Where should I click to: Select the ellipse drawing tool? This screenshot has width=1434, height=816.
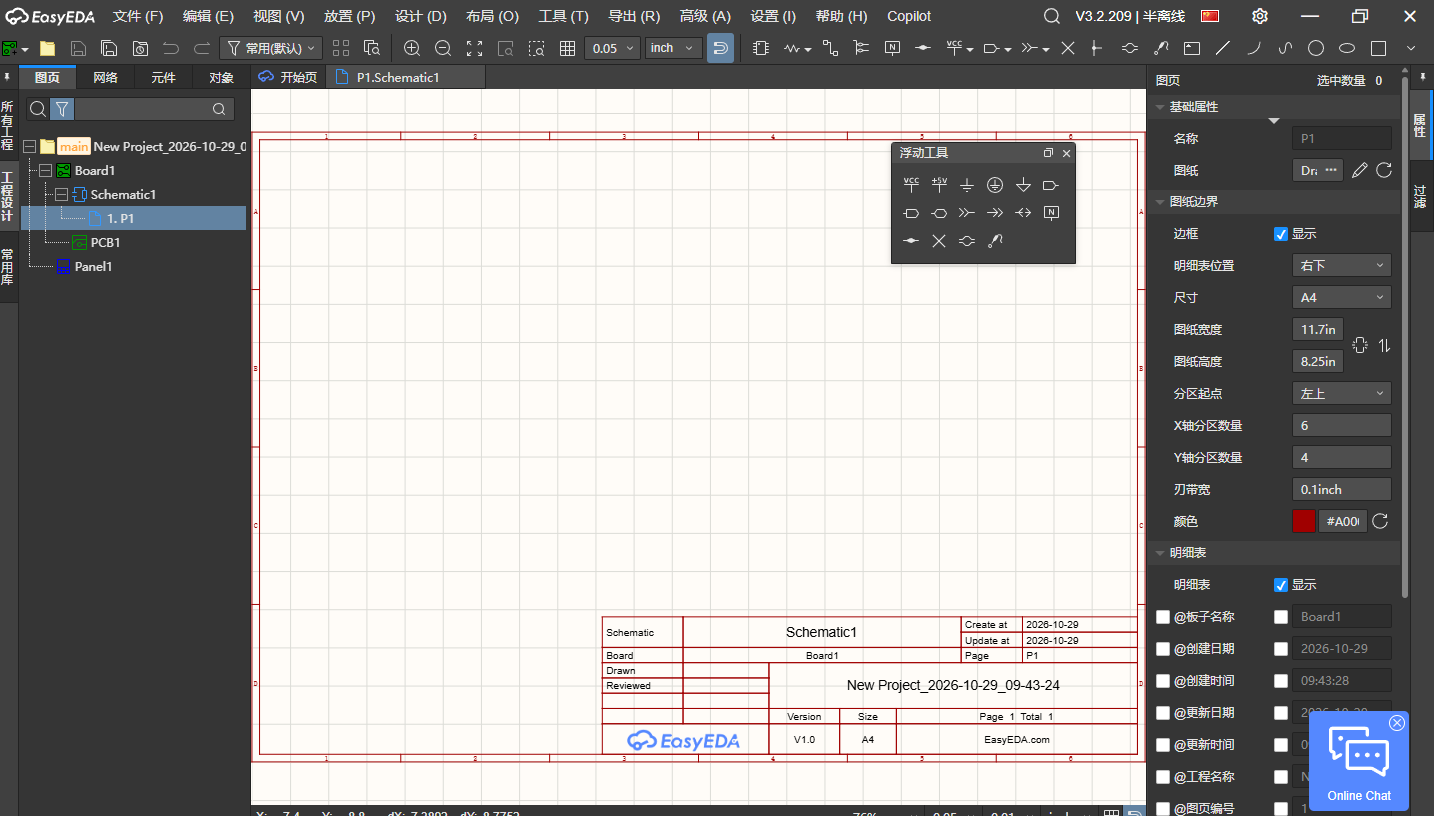(1347, 48)
